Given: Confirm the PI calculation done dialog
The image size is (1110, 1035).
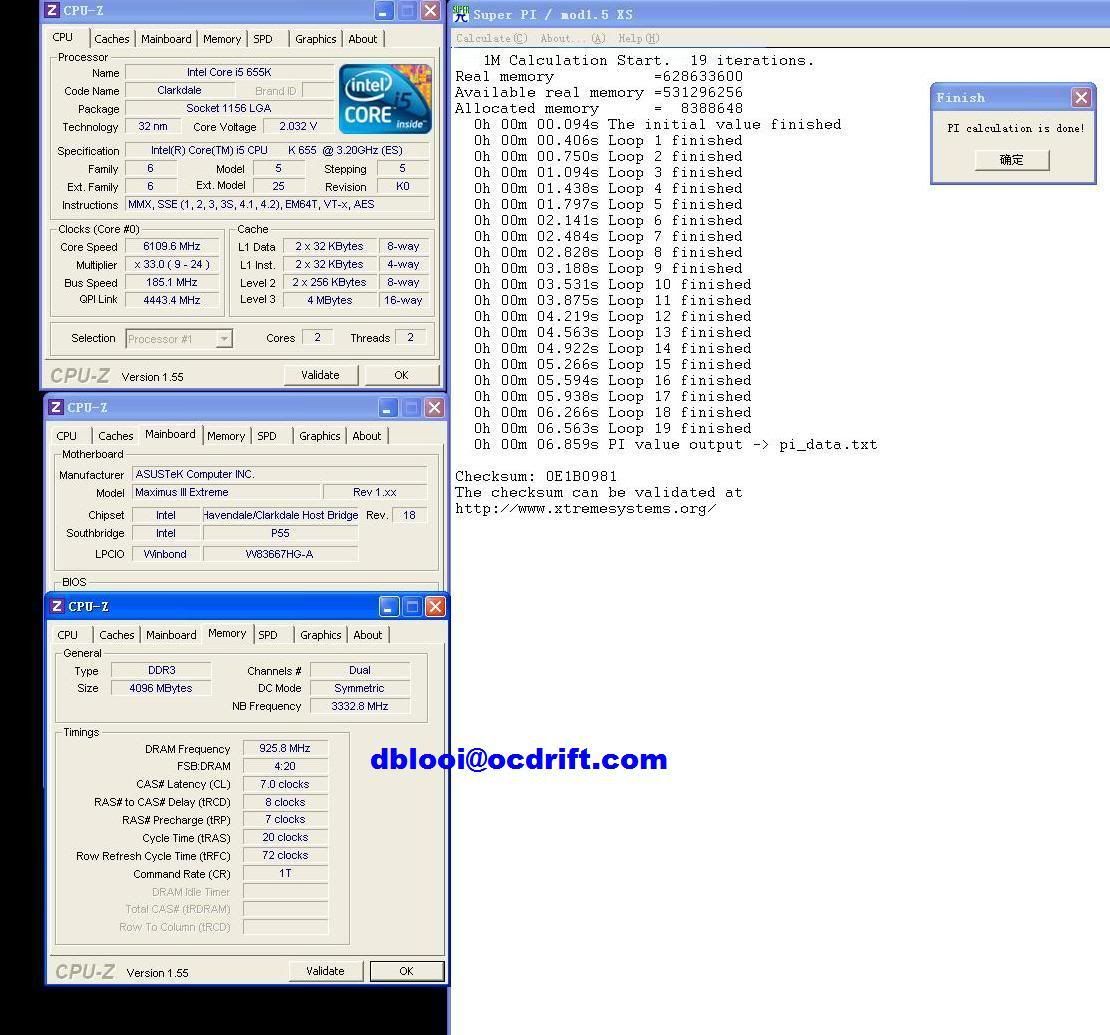Looking at the screenshot, I should click(x=1012, y=160).
